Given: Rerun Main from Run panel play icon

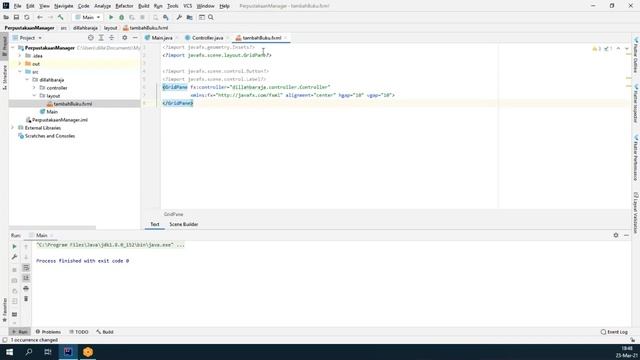Looking at the screenshot, I should (x=14, y=247).
